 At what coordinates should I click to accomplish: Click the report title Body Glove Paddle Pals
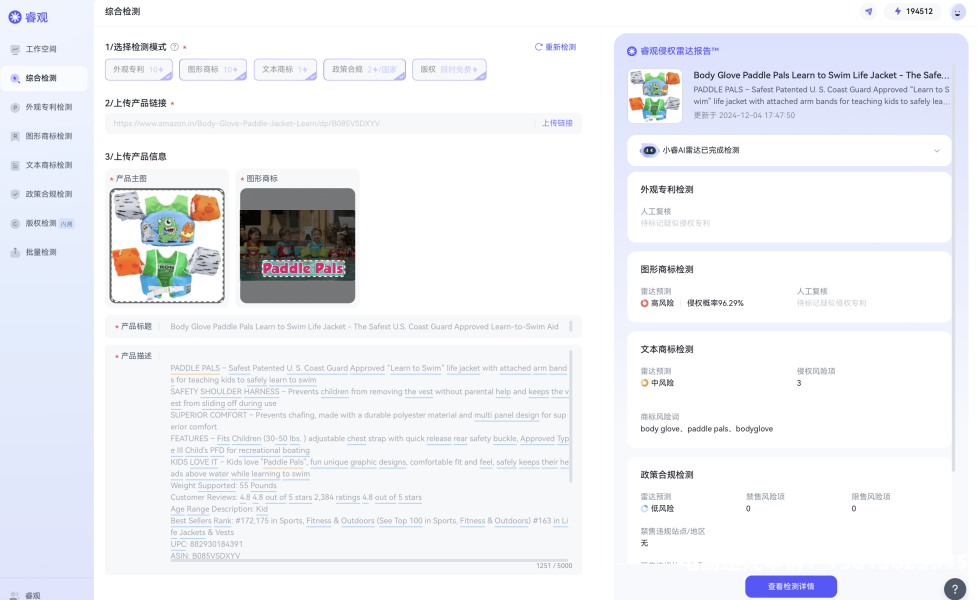pos(821,75)
